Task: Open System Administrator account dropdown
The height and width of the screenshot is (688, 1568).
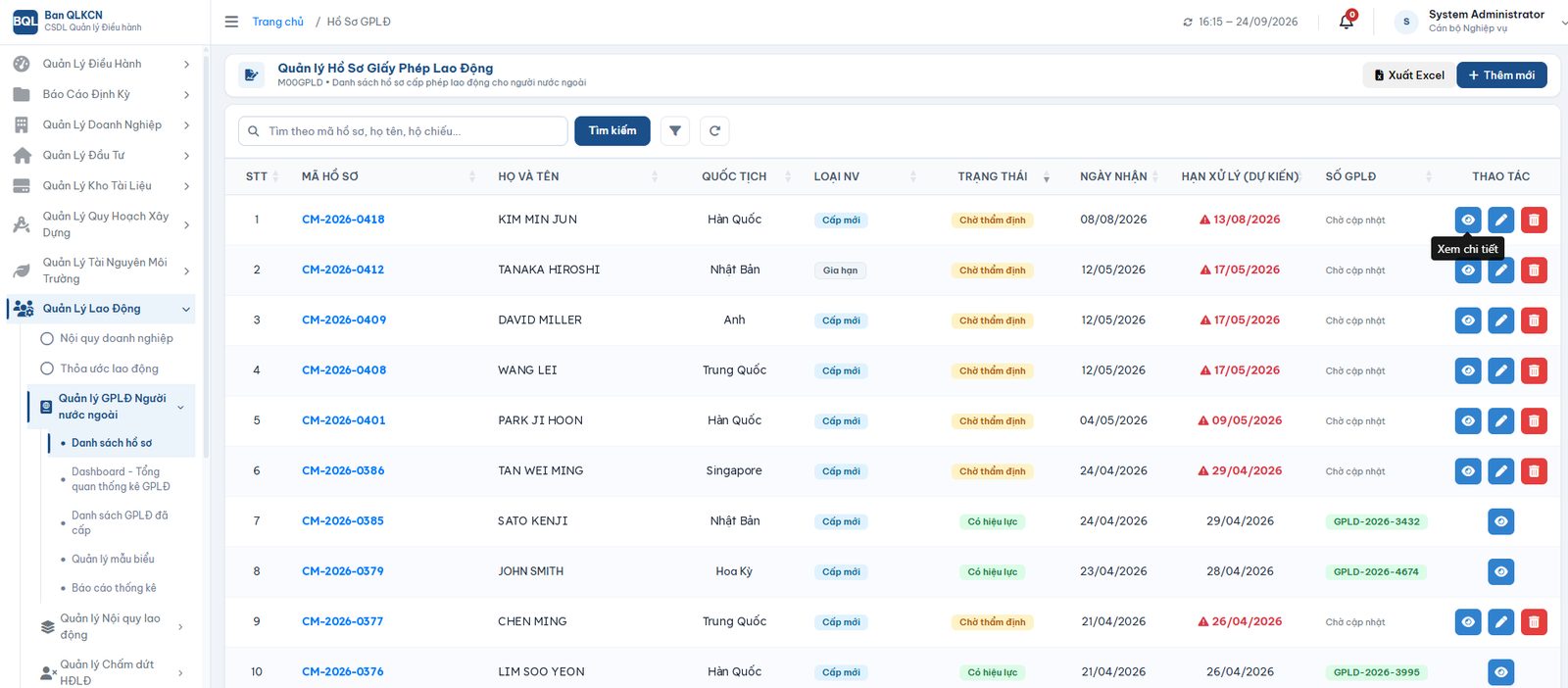Action: [x=1481, y=22]
